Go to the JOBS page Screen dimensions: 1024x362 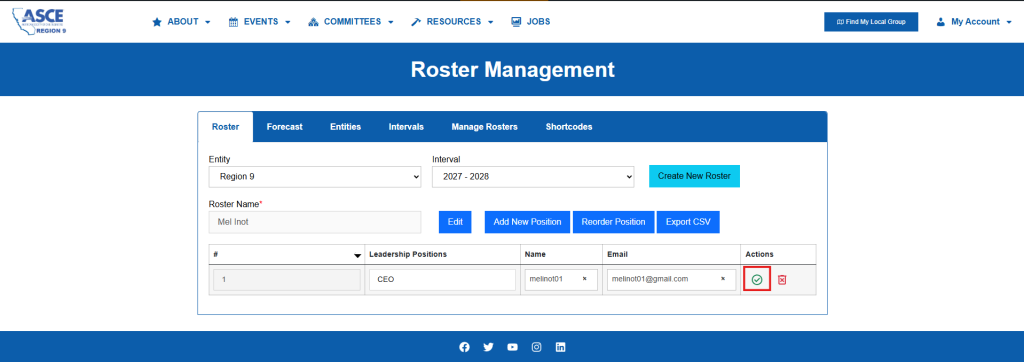(530, 22)
